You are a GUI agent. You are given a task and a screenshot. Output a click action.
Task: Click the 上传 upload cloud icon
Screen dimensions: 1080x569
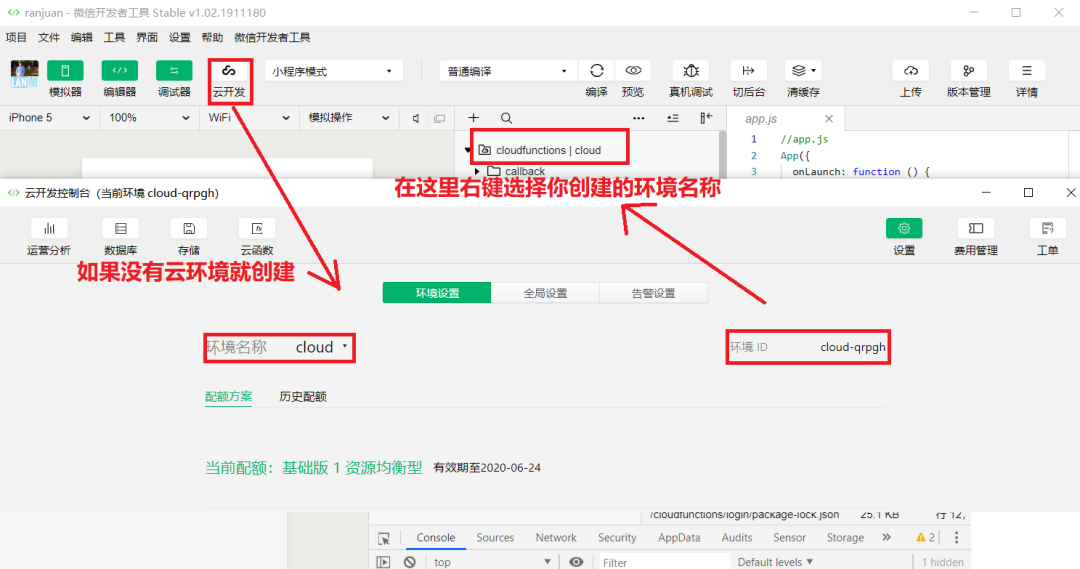[x=911, y=71]
